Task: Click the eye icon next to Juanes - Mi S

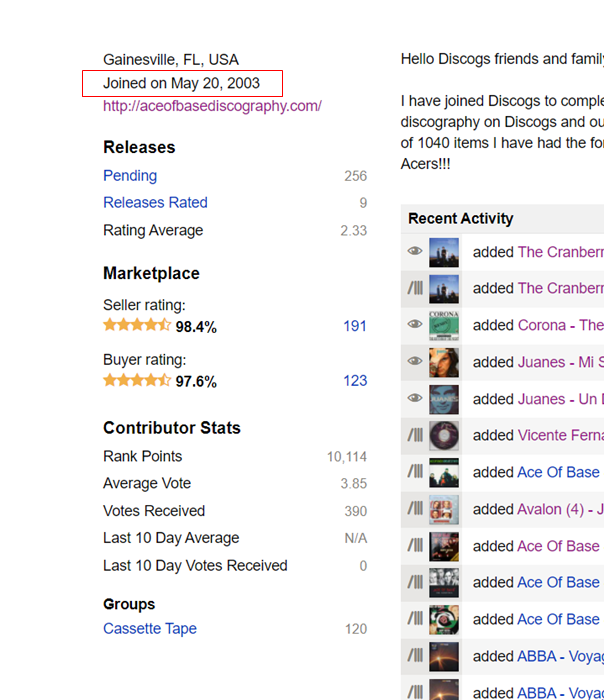Action: pyautogui.click(x=415, y=362)
